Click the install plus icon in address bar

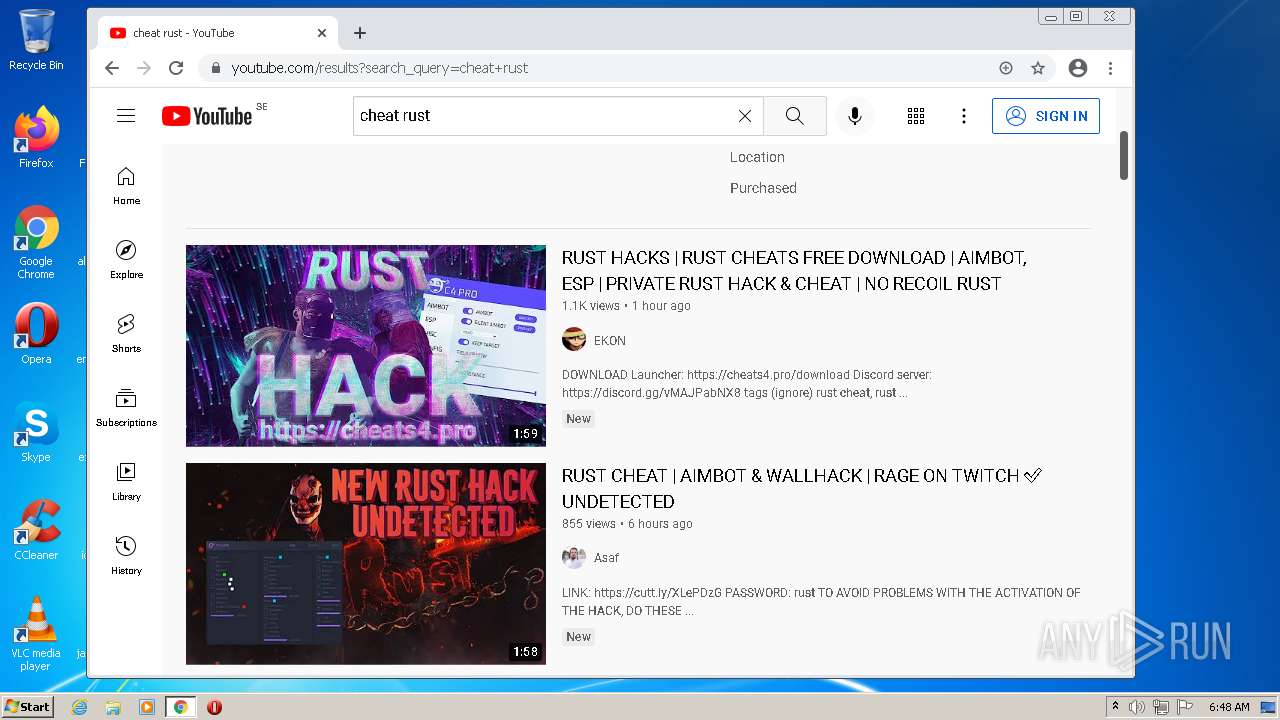coord(1006,68)
